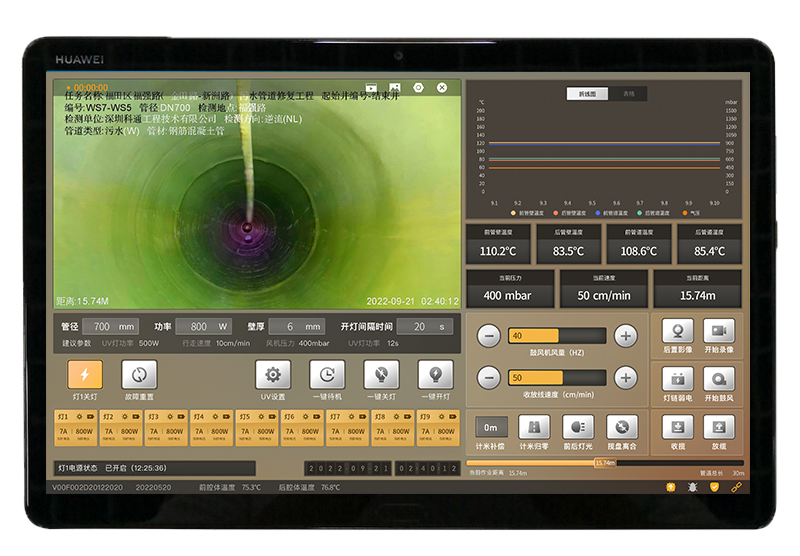The image size is (800, 556).
Task: Click the 灯链弱电 battery icon
Action: pyautogui.click(x=678, y=379)
